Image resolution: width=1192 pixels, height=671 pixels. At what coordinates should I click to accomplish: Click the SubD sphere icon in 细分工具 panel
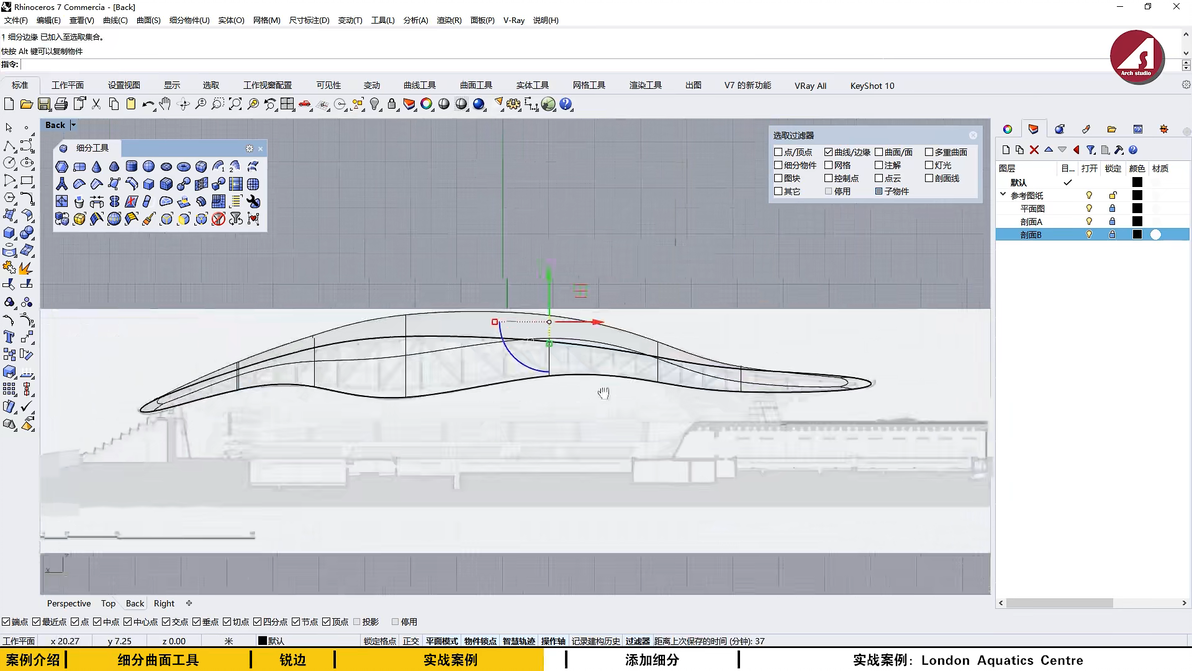148,167
